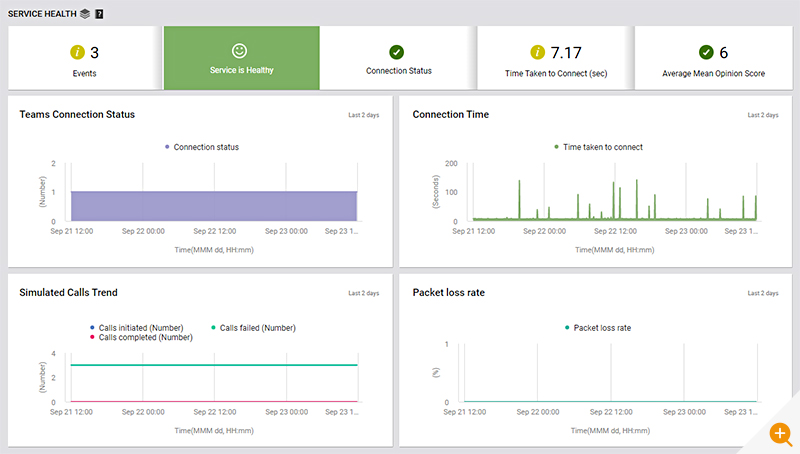This screenshot has width=800, height=454.
Task: Open the Events summary tile
Action: pyautogui.click(x=85, y=58)
